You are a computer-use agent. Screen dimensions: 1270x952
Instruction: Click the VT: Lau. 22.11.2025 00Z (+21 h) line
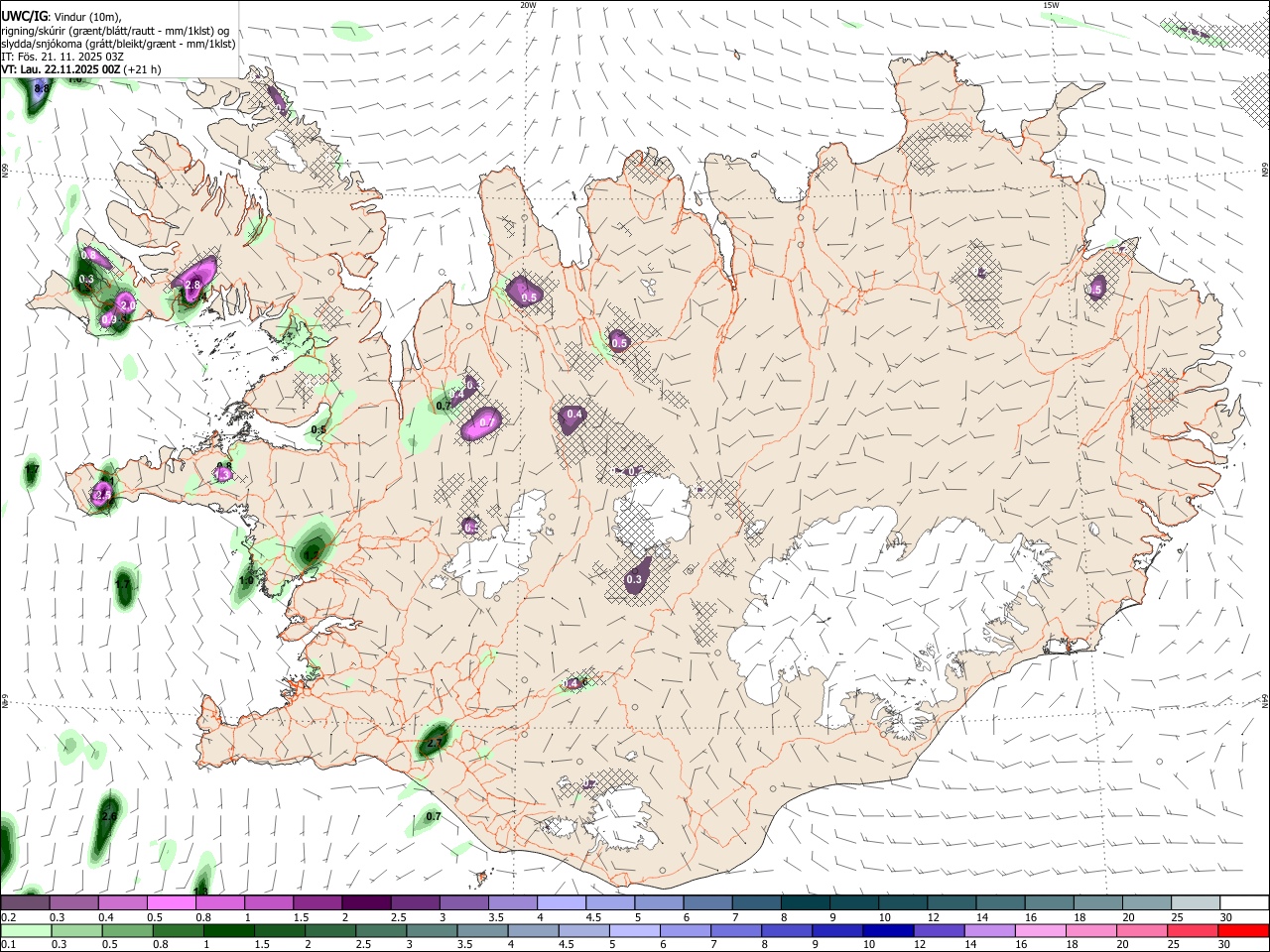(x=81, y=69)
